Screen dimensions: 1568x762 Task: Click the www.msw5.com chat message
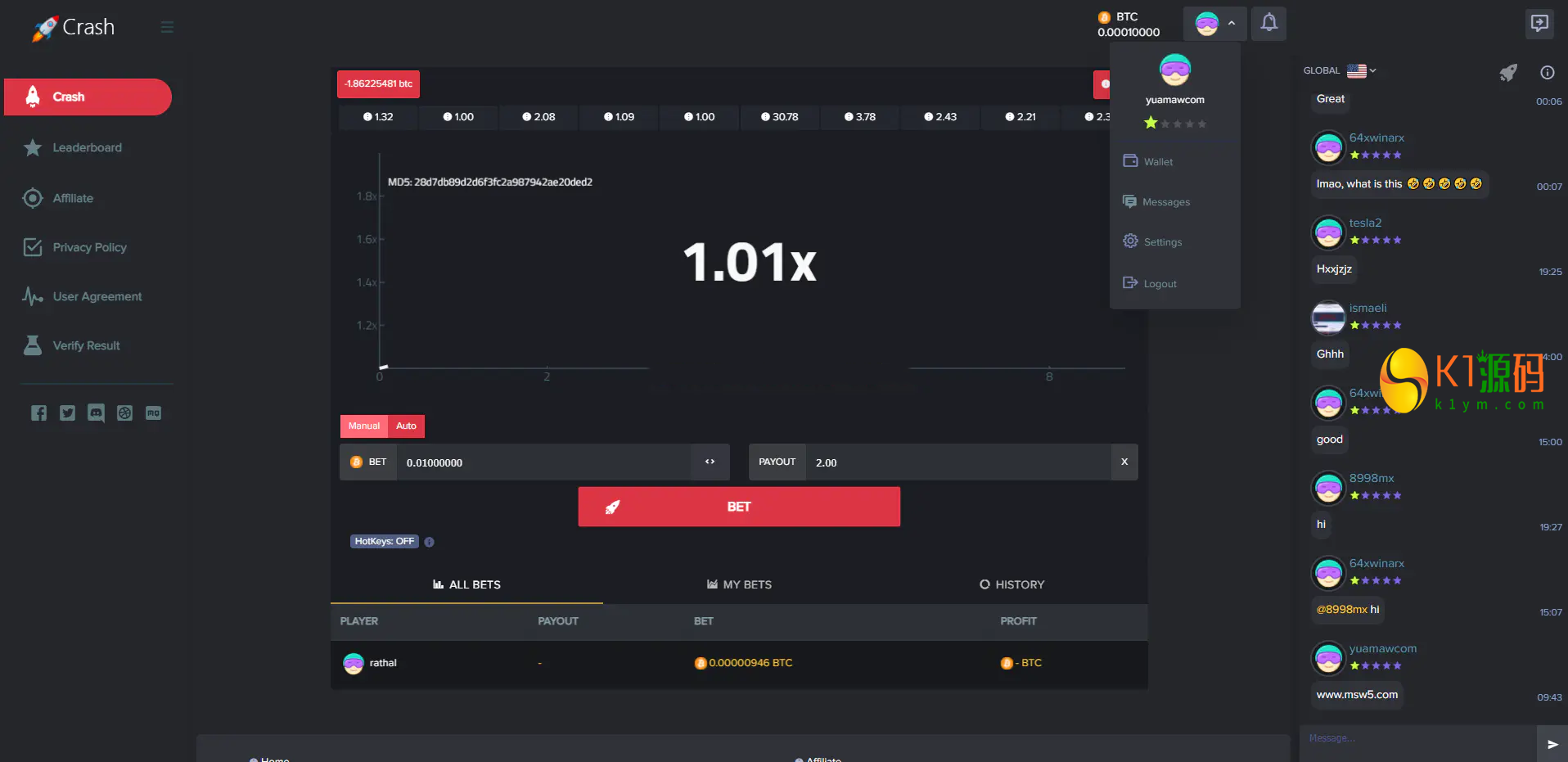tap(1357, 695)
